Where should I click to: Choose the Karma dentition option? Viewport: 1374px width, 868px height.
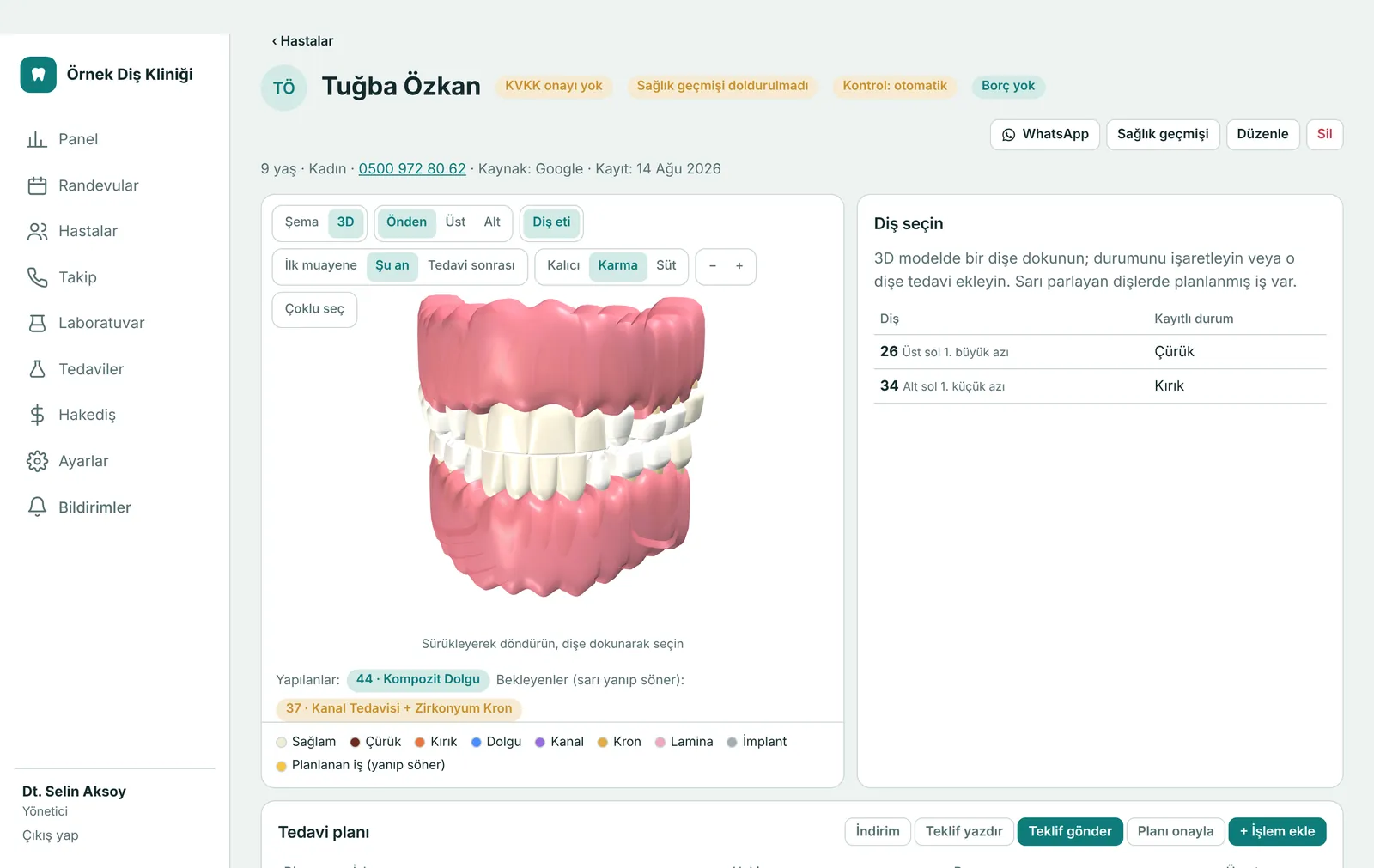(618, 266)
